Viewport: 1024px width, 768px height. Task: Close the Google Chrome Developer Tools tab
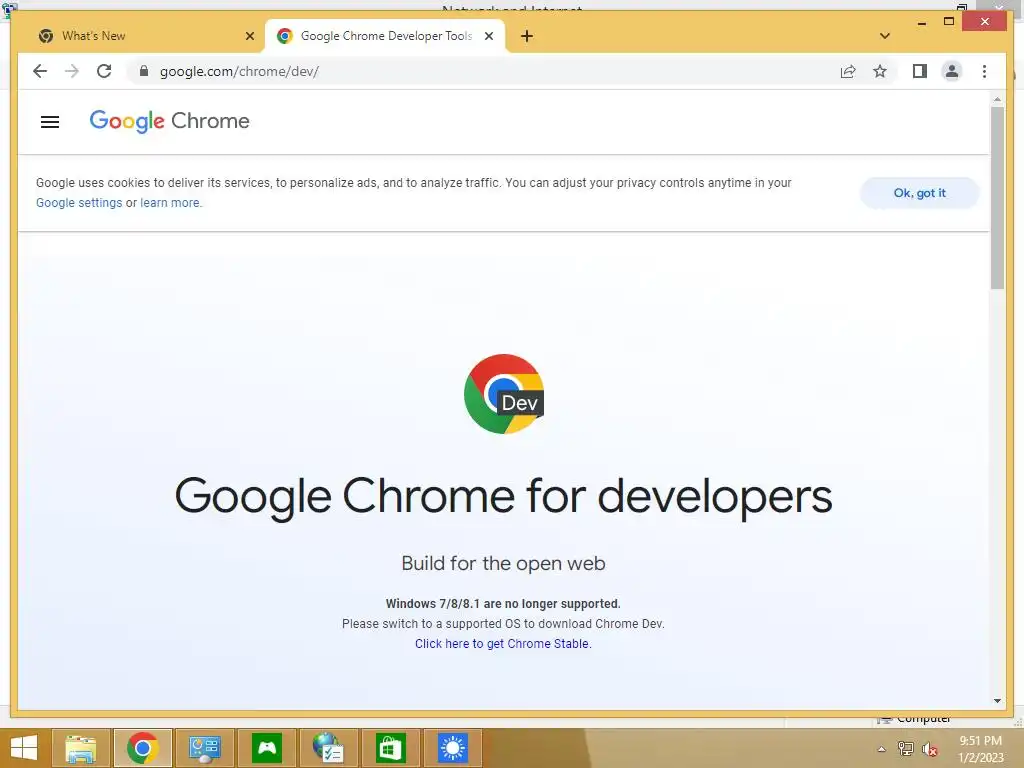point(488,36)
